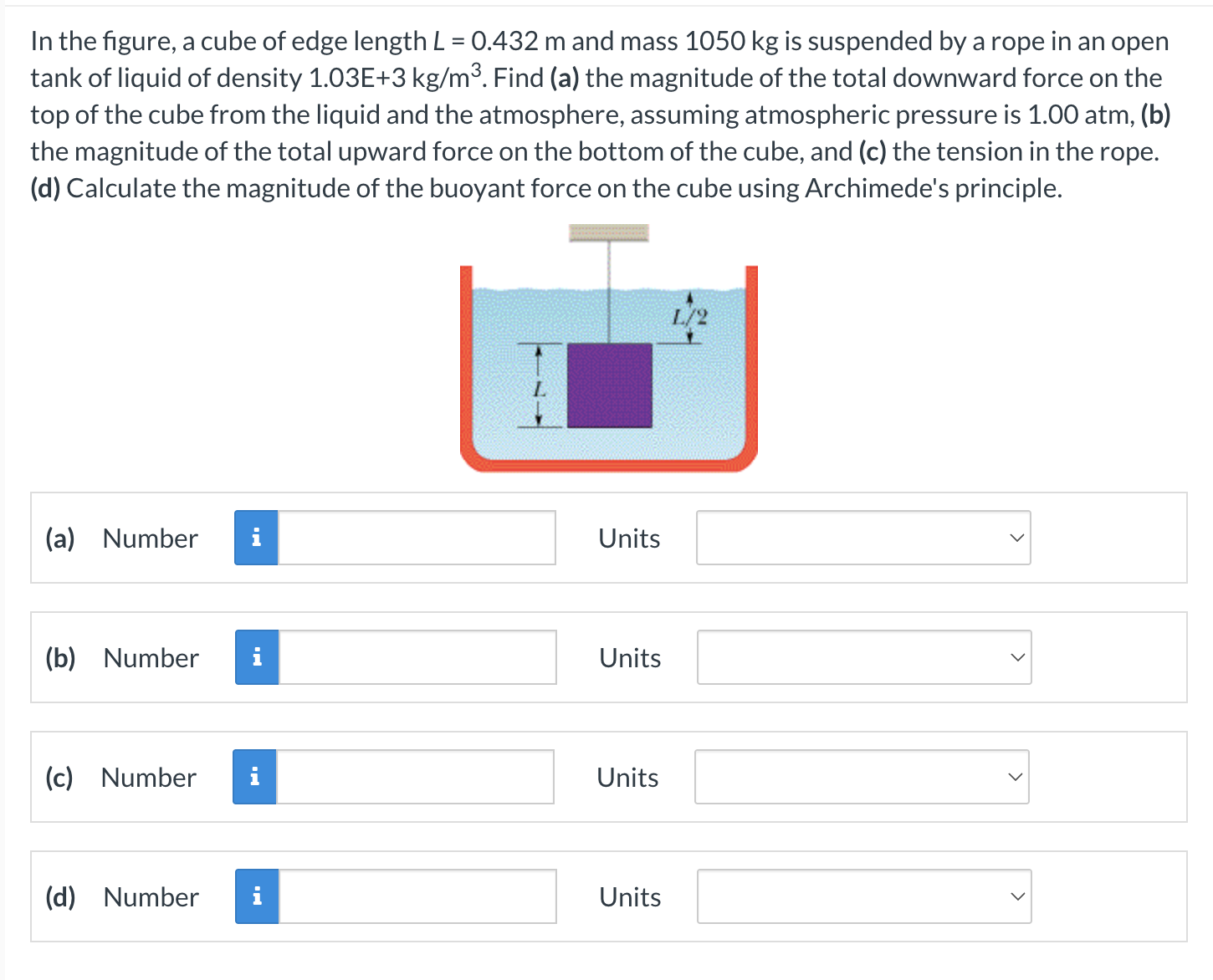Click the info icon beside part (b) Number
Screen dimensions: 1213x980
256,657
